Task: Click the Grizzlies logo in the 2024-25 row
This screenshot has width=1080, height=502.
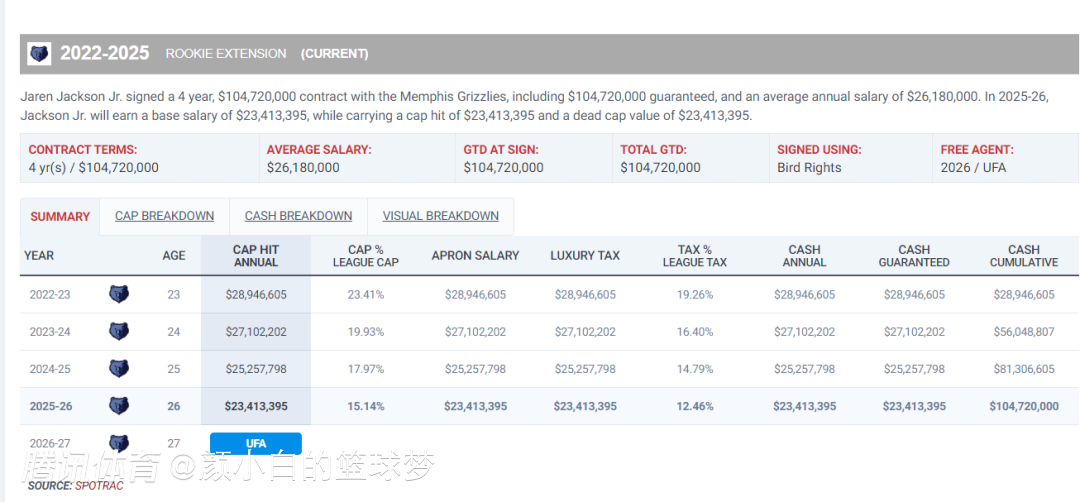Action: (x=119, y=369)
